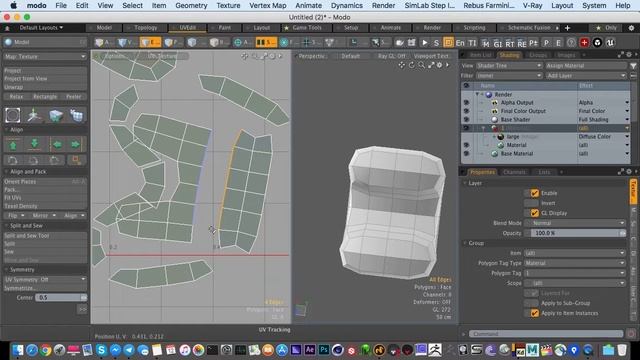This screenshot has height=360, width=640.
Task: Select the circular Relax UV tool icon
Action: pyautogui.click(x=13, y=115)
